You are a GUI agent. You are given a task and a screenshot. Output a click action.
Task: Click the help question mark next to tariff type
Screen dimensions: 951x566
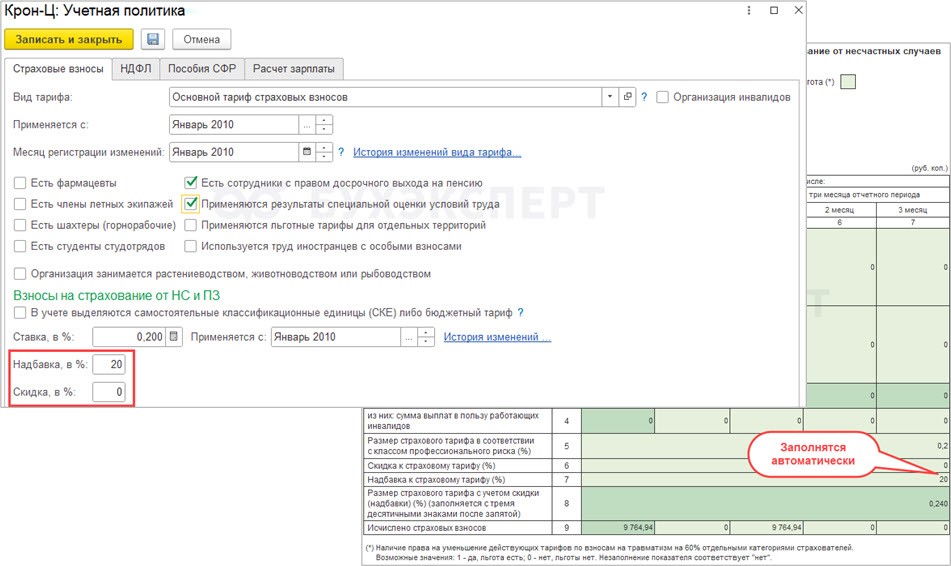pyautogui.click(x=645, y=97)
